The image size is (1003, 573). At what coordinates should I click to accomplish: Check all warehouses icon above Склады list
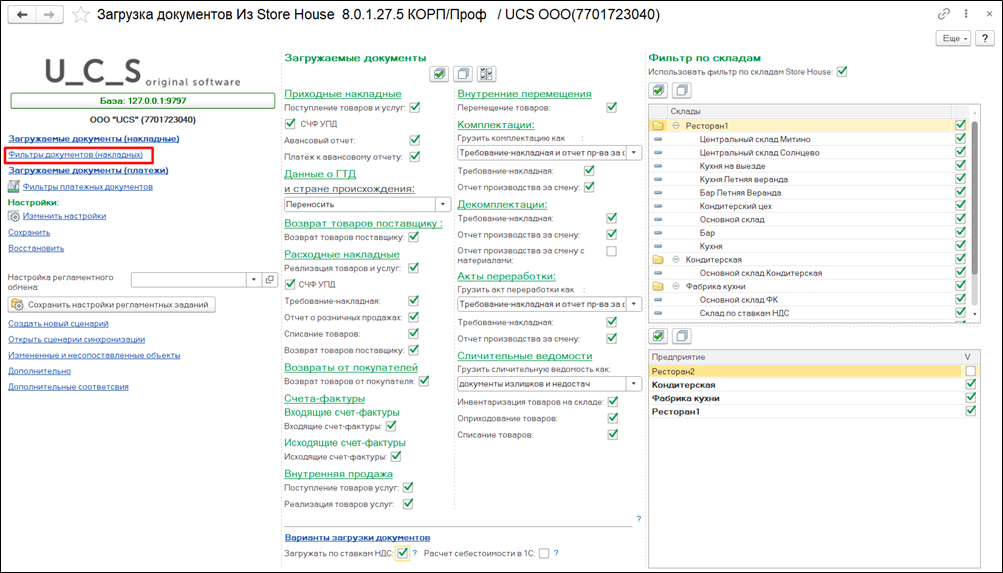[x=658, y=91]
